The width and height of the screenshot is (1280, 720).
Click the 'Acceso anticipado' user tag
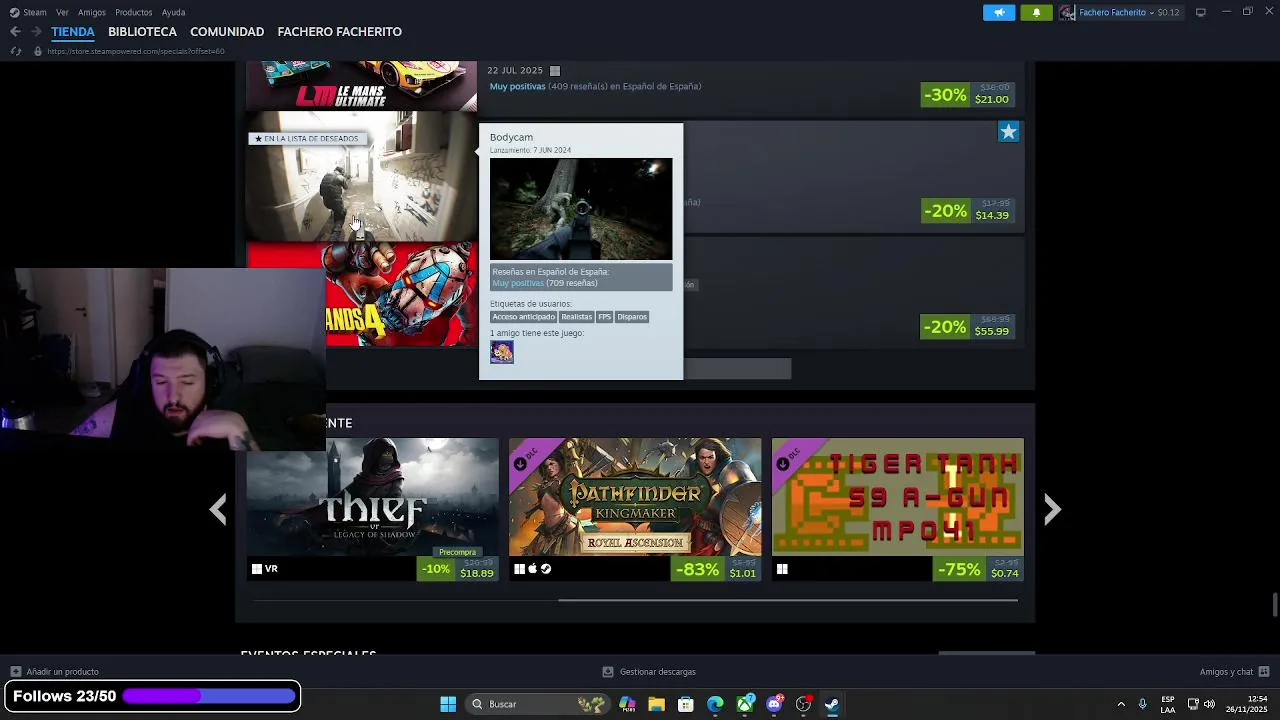(523, 317)
